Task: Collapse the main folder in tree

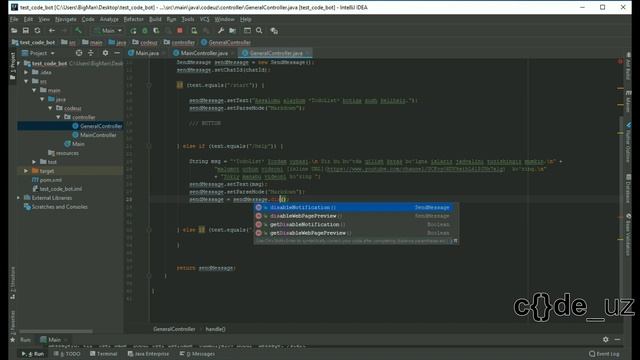Action: [x=34, y=90]
